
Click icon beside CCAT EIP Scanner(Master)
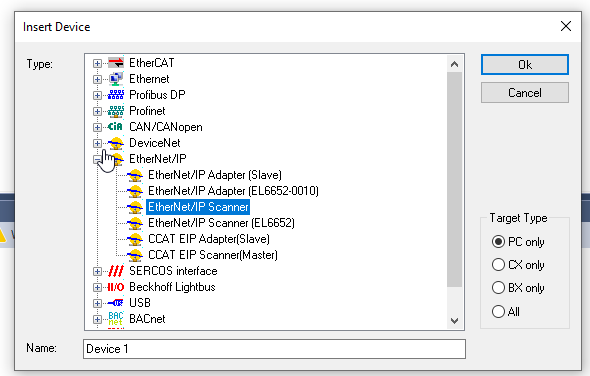135,255
